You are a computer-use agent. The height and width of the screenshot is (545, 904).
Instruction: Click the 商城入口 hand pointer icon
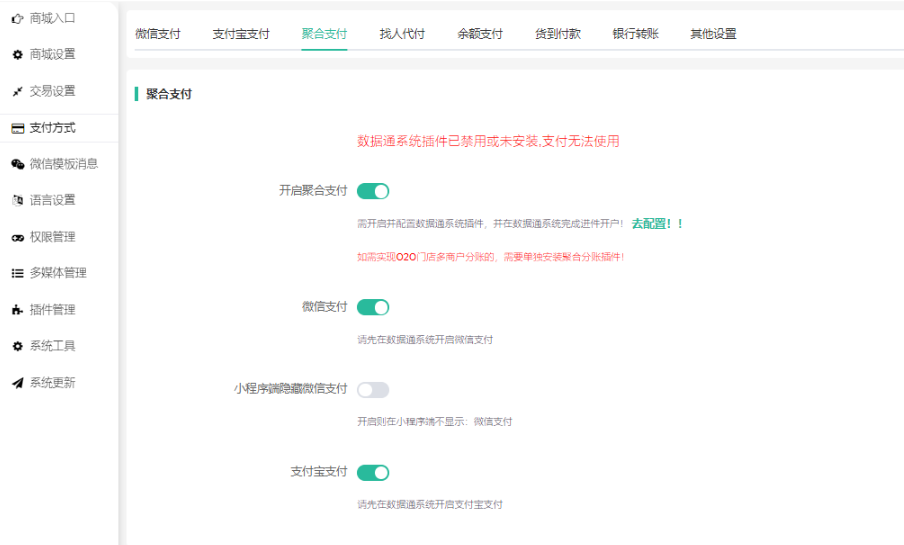coord(17,18)
